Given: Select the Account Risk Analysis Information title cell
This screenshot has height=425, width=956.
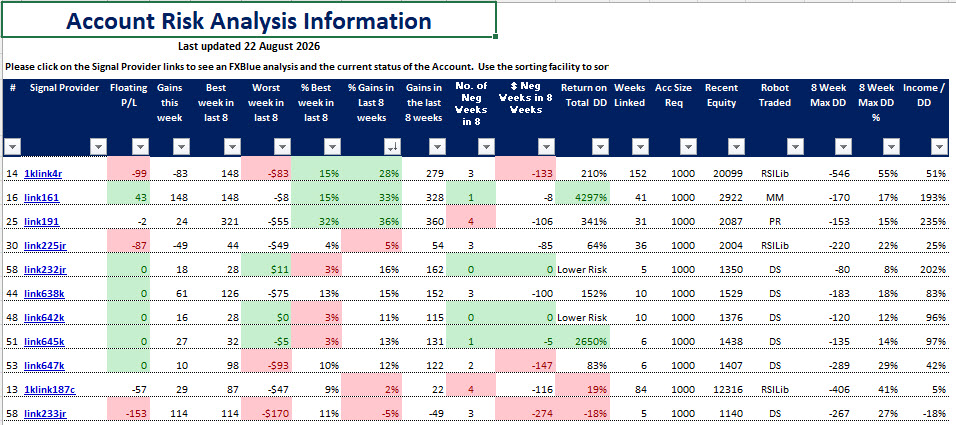Looking at the screenshot, I should pyautogui.click(x=249, y=20).
